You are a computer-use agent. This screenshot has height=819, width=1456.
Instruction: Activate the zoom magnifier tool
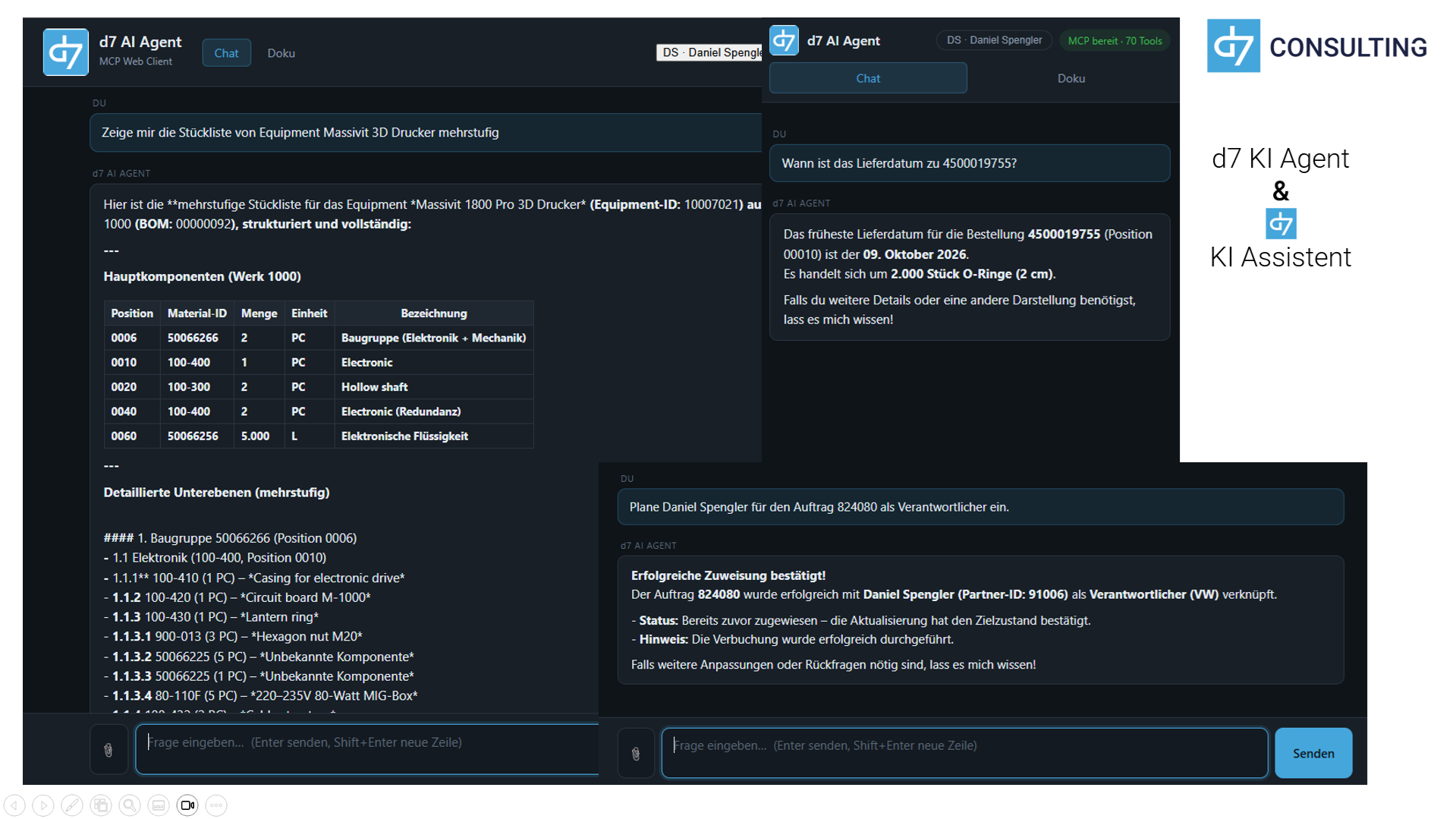coord(130,805)
